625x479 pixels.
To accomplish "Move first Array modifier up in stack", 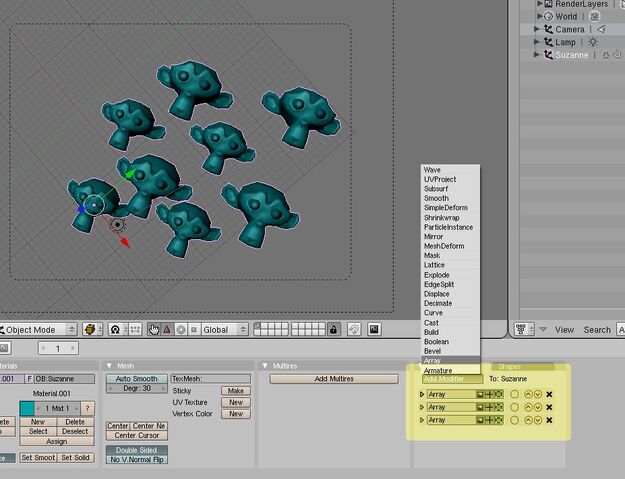I will pos(528,394).
